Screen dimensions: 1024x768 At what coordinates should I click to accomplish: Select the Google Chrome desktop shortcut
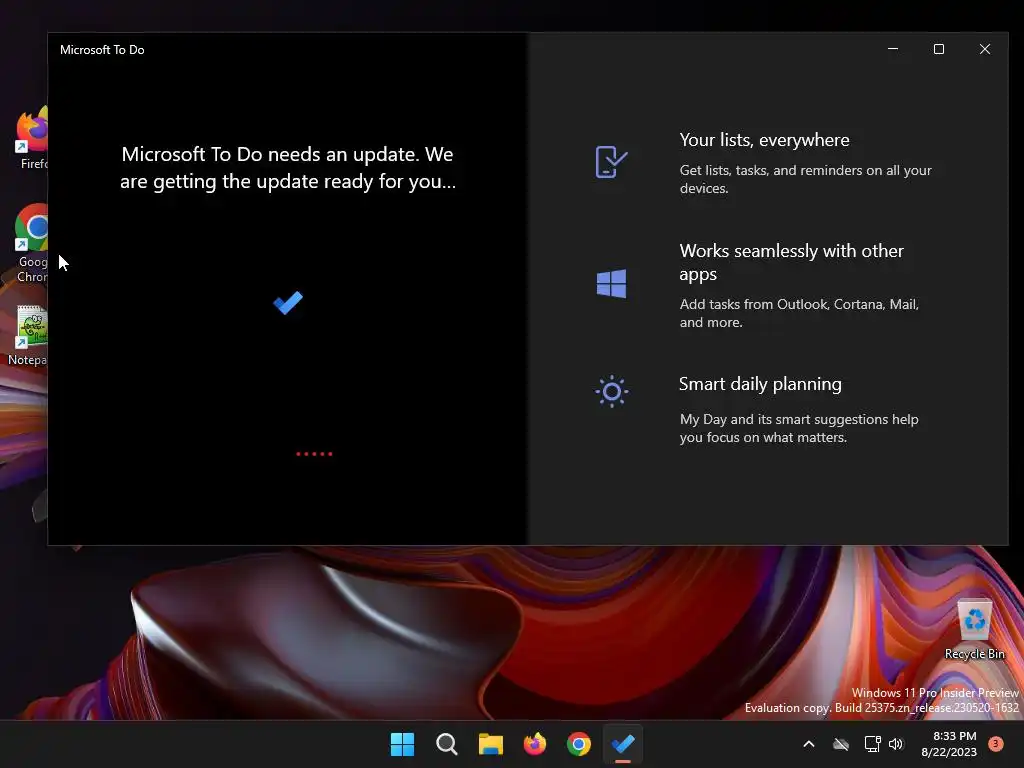coord(32,243)
